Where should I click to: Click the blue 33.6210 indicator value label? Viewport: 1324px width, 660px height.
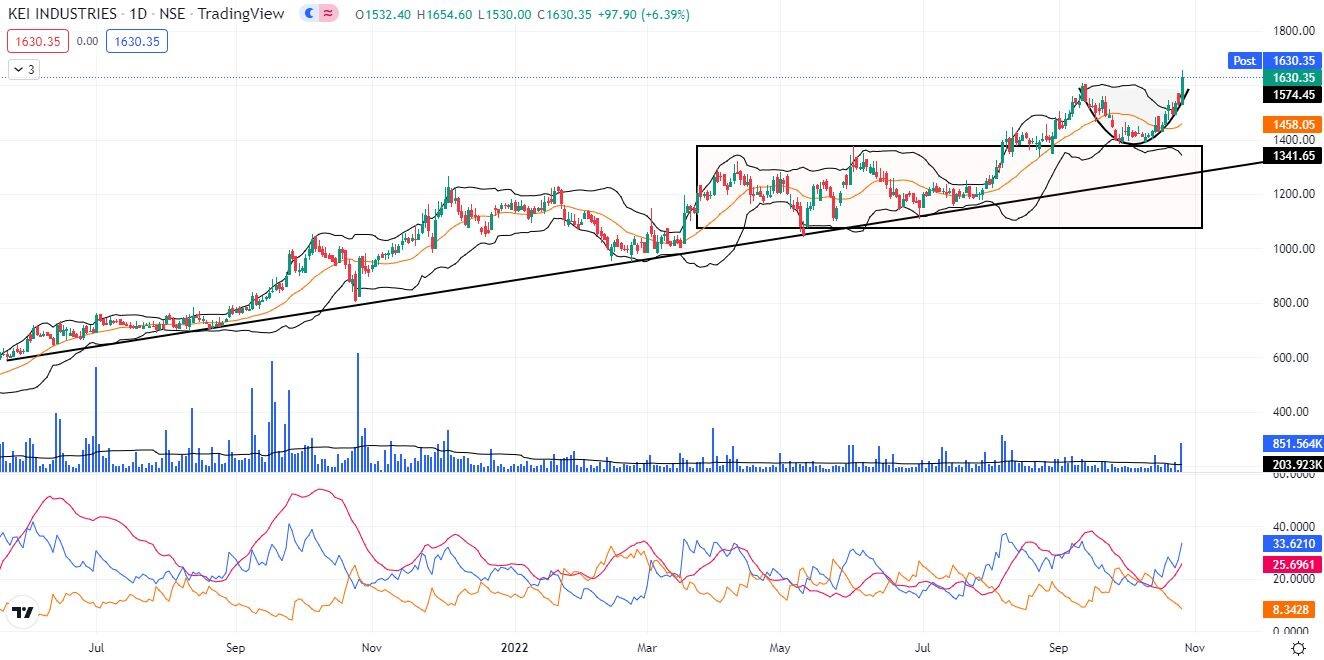(1291, 544)
